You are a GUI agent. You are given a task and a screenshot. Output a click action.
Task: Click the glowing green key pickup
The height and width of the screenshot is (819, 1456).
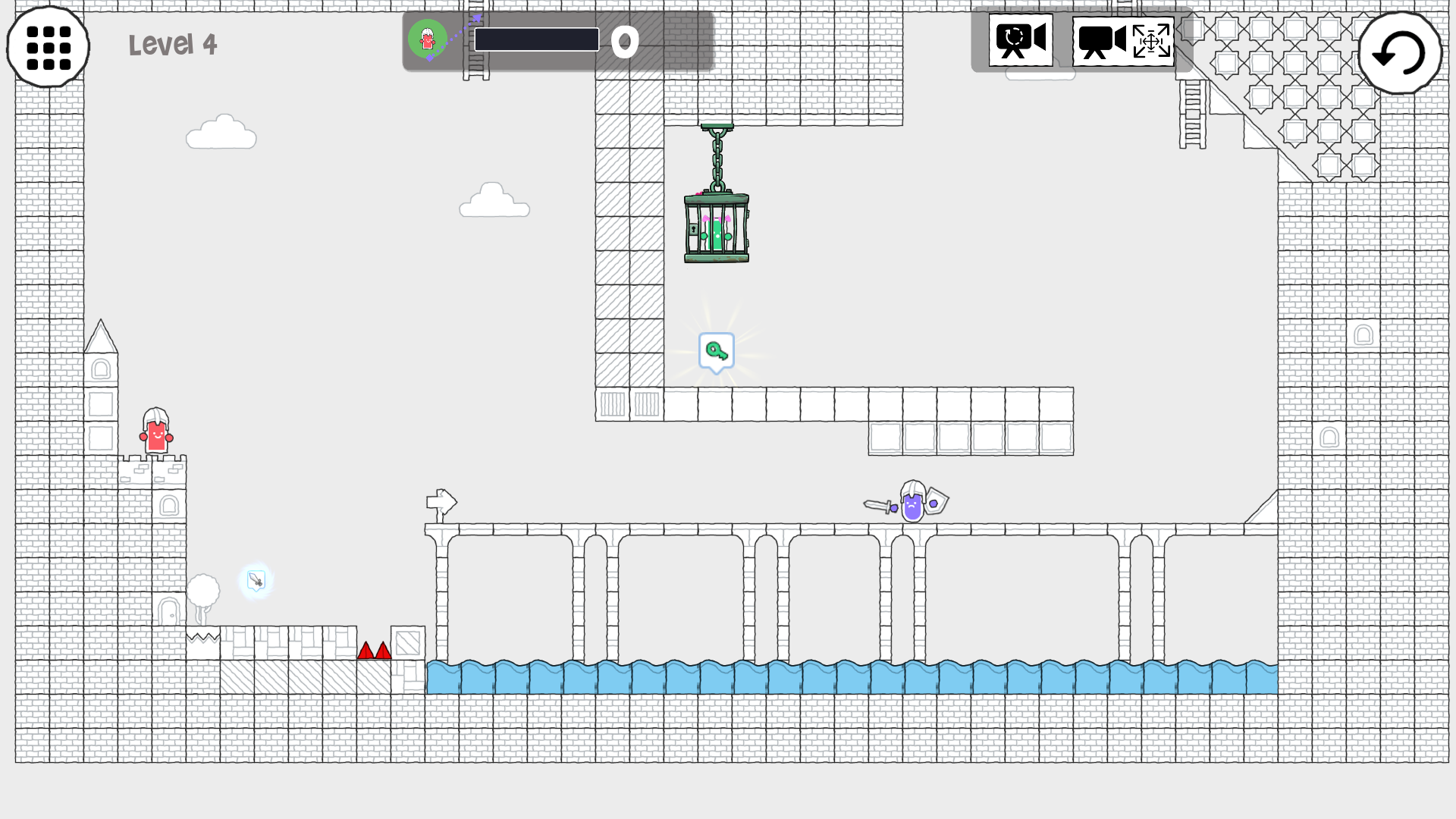pyautogui.click(x=717, y=353)
